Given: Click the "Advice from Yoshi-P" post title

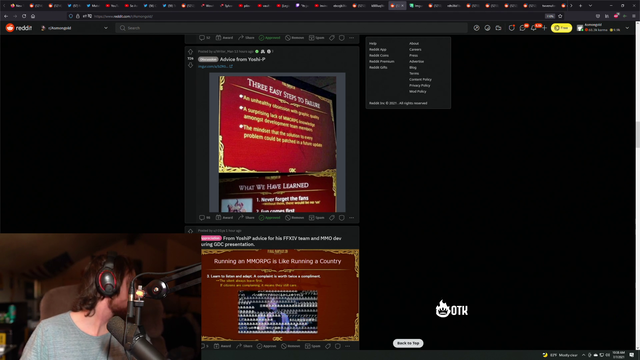Looking at the screenshot, I should 242,59.
